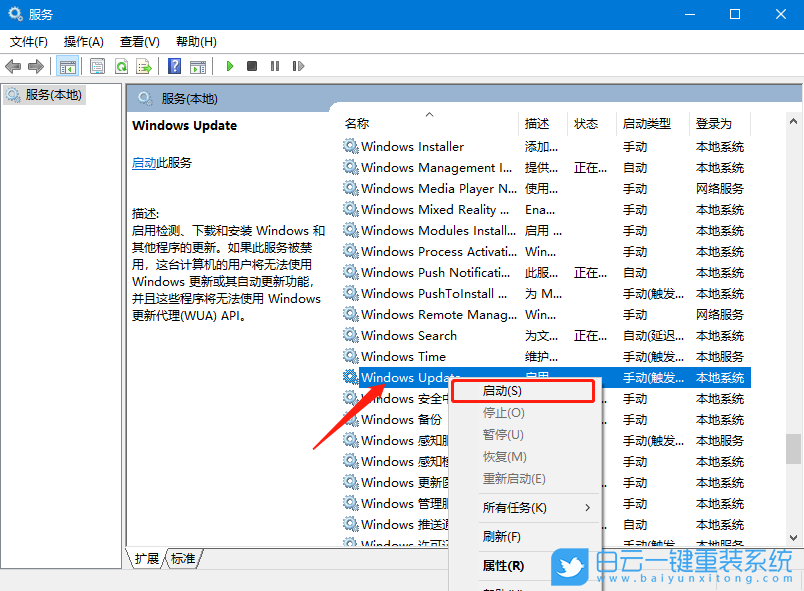Open the properties sheet toolbar icon
Screen dimensions: 804x591
click(96, 66)
